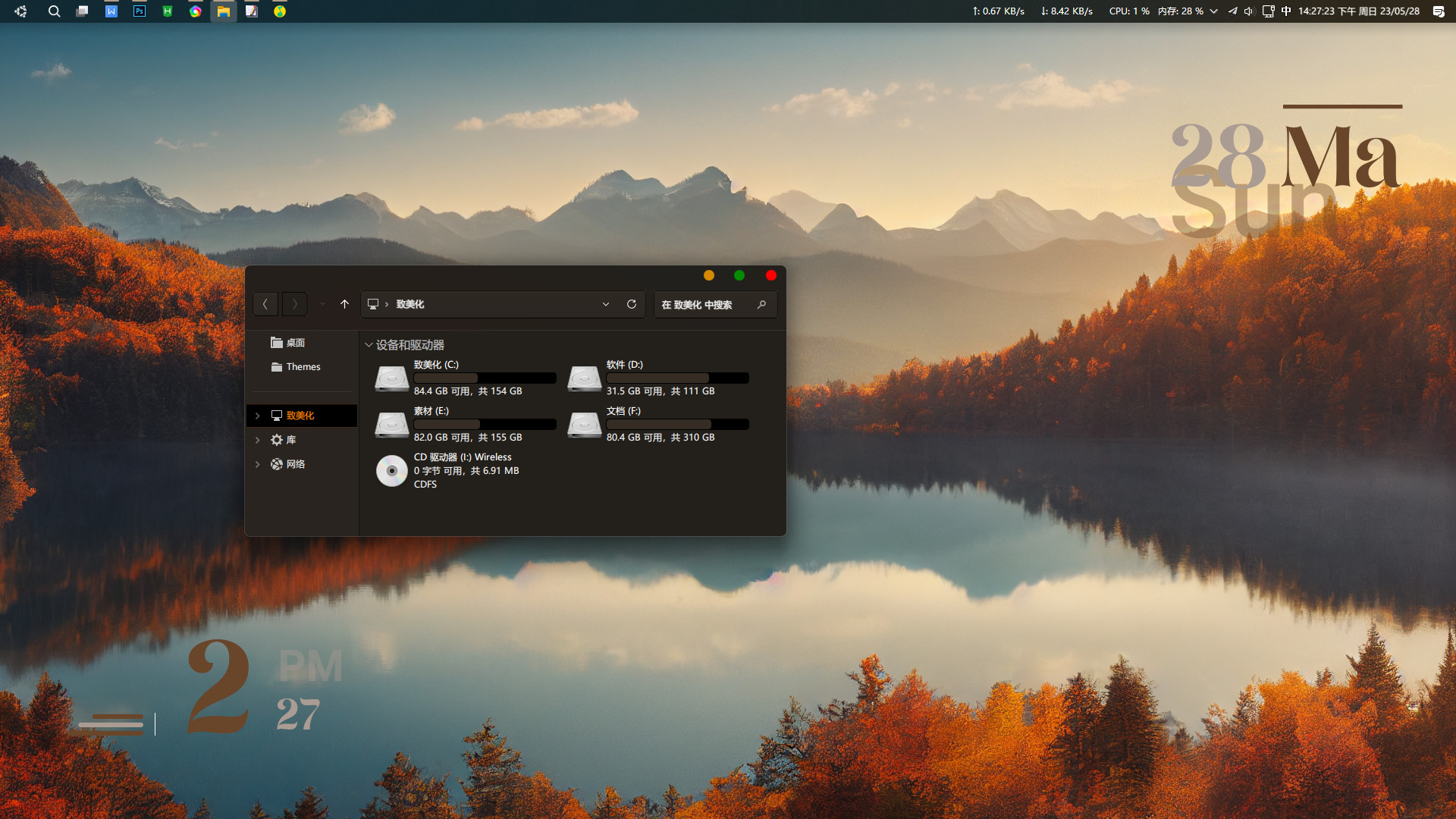
Task: Open the address bar history dropdown
Action: click(x=606, y=304)
